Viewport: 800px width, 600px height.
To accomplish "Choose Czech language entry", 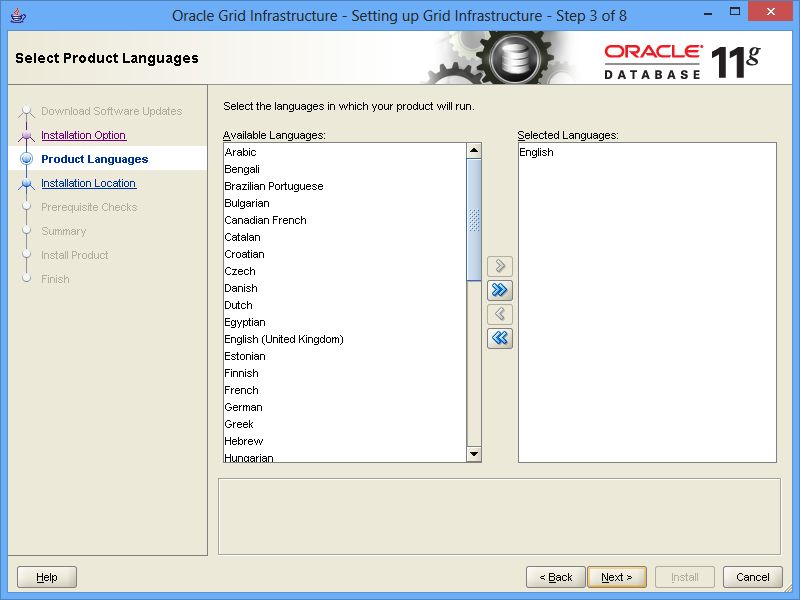I will pos(345,271).
